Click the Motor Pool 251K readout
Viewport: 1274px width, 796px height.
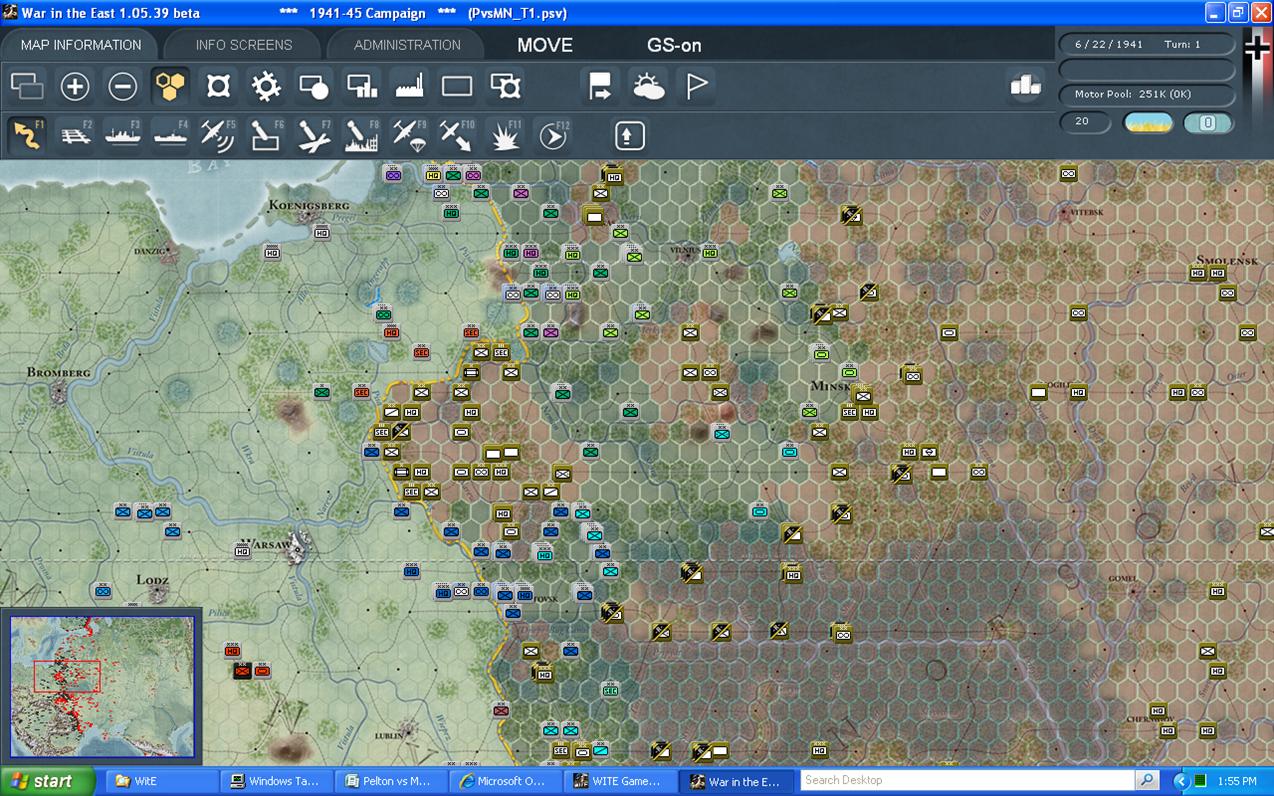pos(1146,94)
